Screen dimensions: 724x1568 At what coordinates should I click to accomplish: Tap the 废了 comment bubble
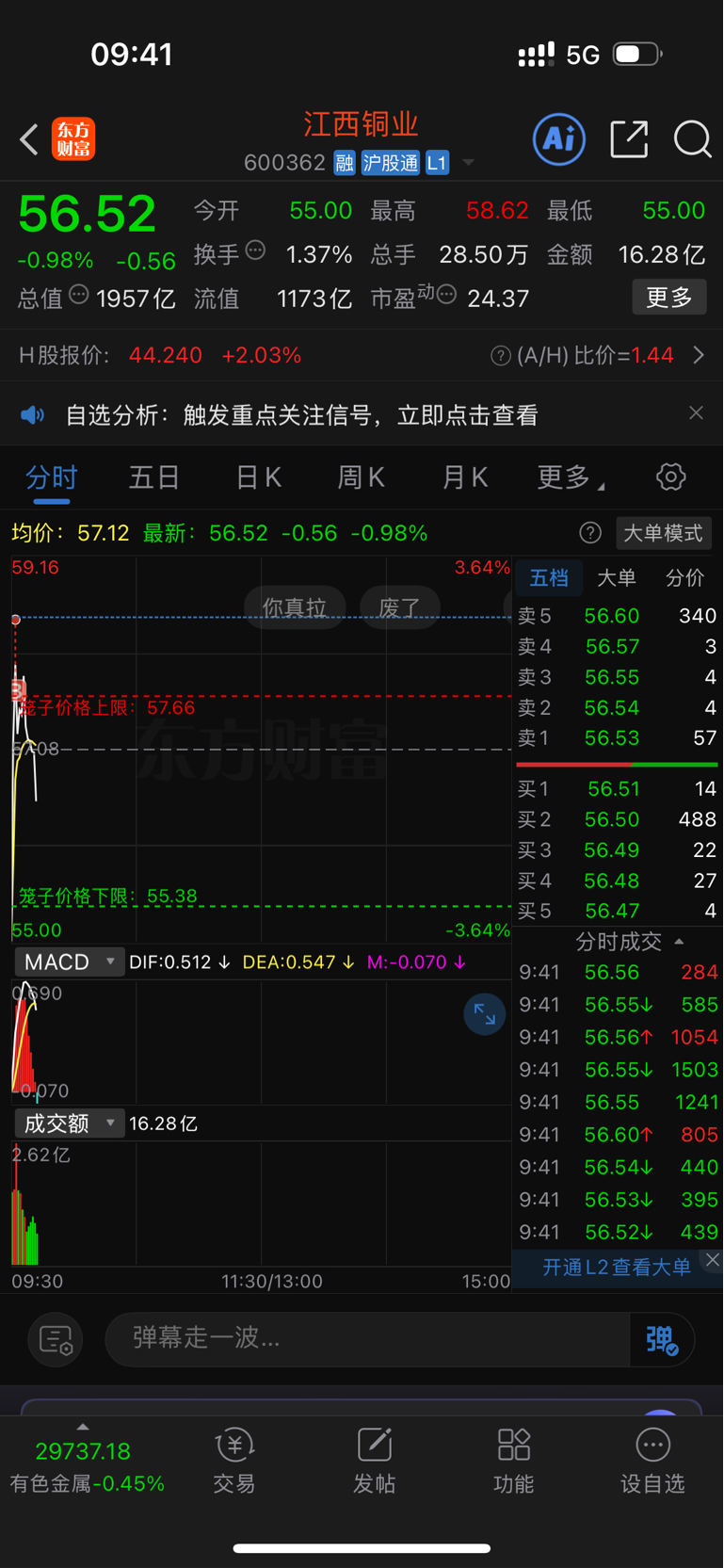400,607
